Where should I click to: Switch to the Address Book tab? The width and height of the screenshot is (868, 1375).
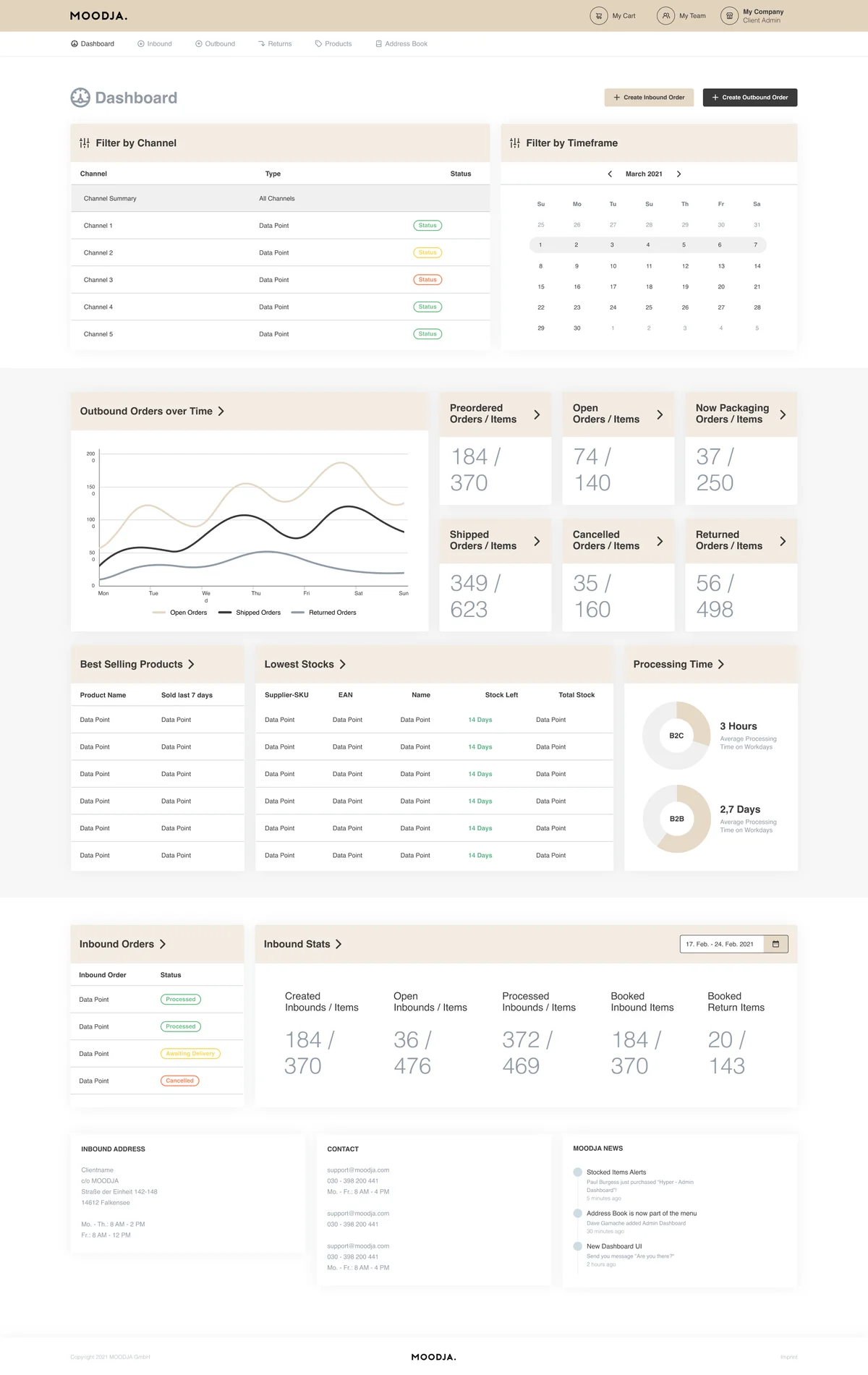(401, 44)
